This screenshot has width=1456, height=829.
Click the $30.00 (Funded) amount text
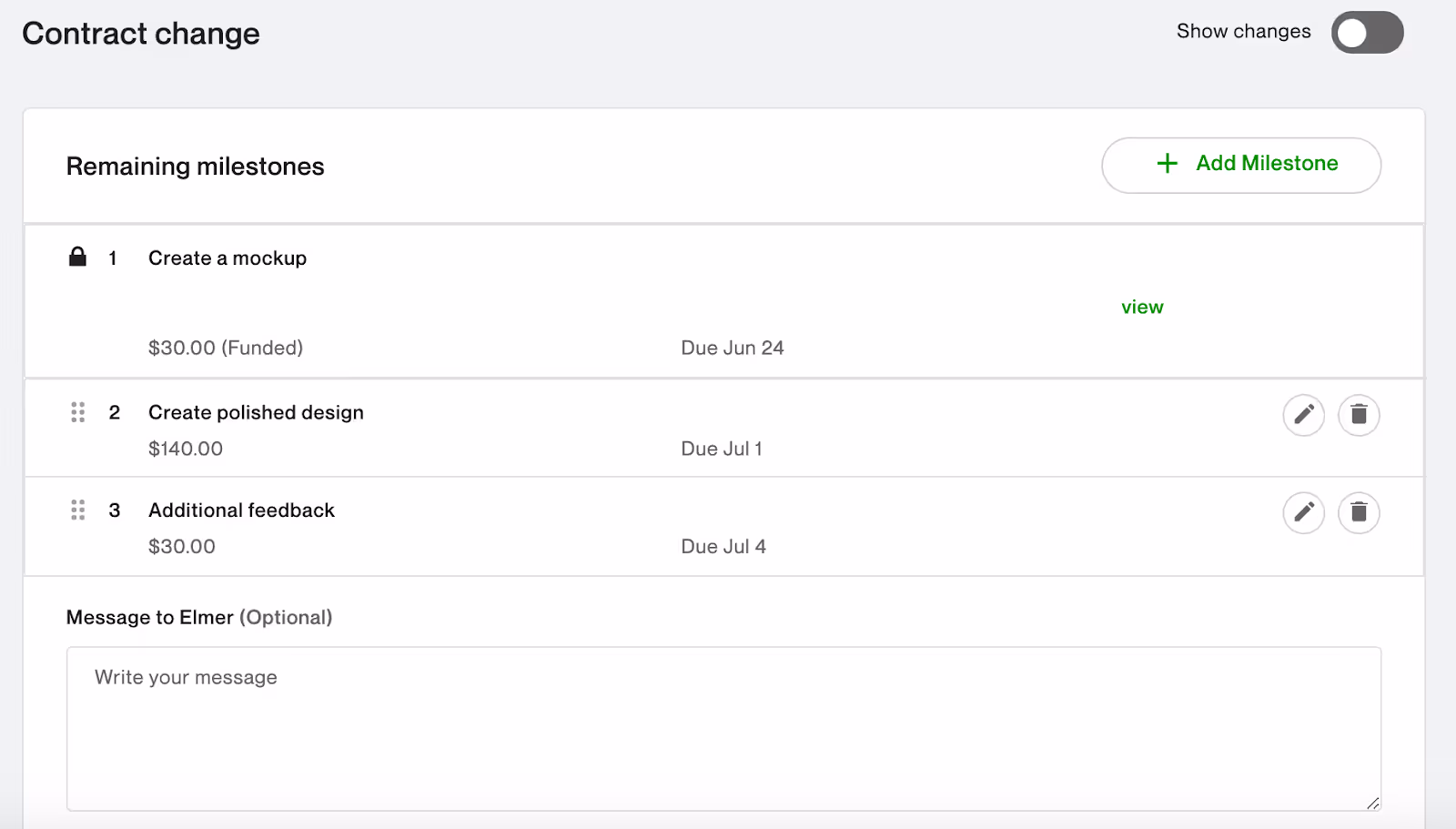click(226, 348)
